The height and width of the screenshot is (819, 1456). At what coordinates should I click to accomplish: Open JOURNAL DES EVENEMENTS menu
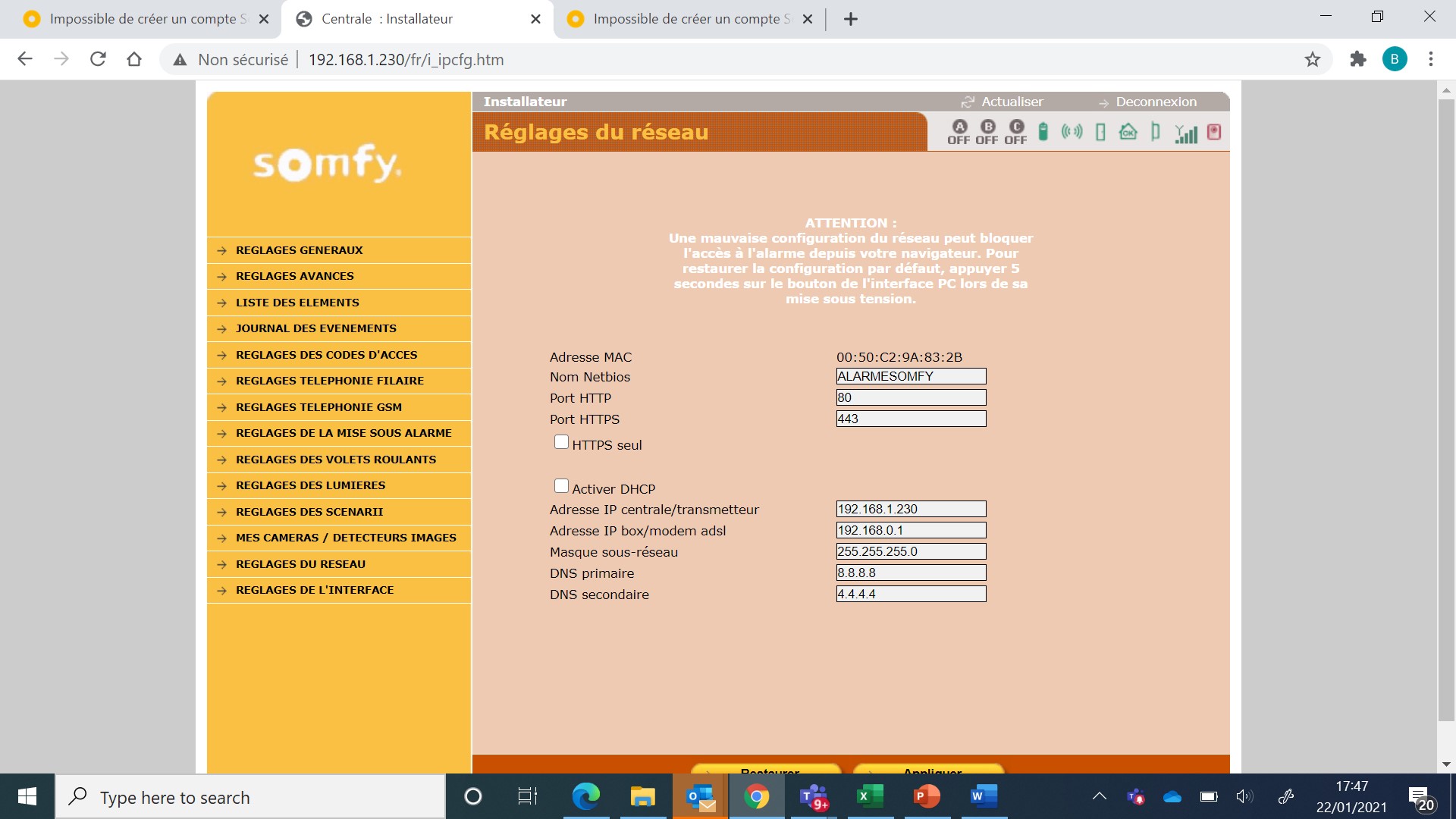(338, 328)
